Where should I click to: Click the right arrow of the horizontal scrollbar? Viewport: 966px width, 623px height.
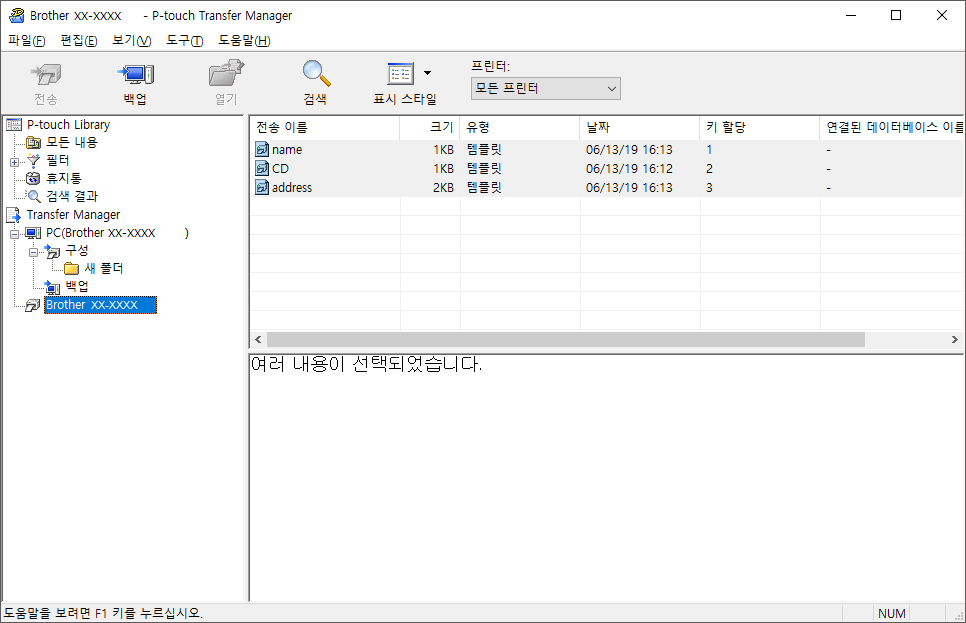click(x=954, y=340)
